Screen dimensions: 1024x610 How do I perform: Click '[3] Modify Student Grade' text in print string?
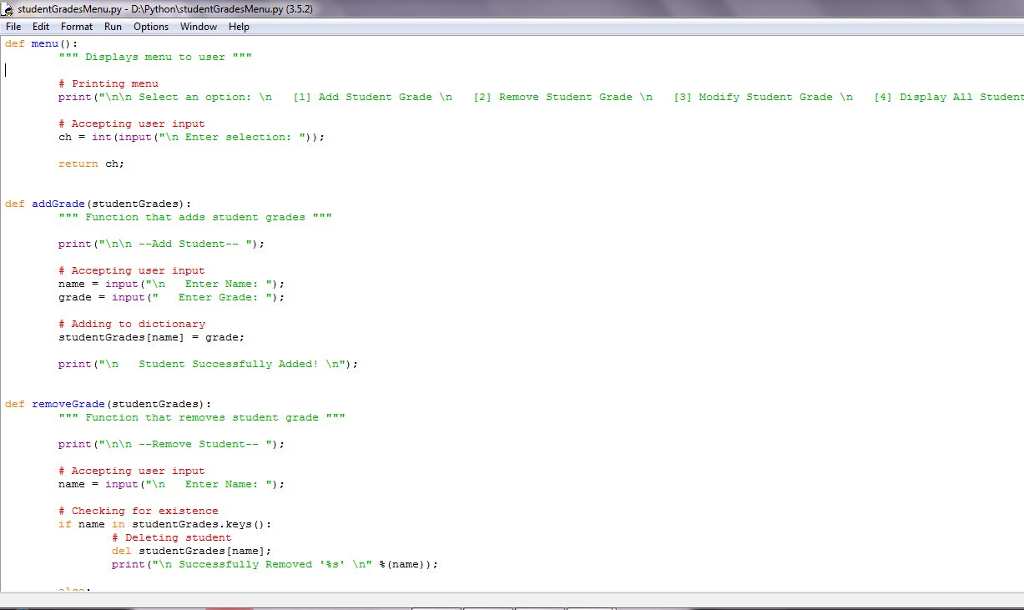pos(753,97)
